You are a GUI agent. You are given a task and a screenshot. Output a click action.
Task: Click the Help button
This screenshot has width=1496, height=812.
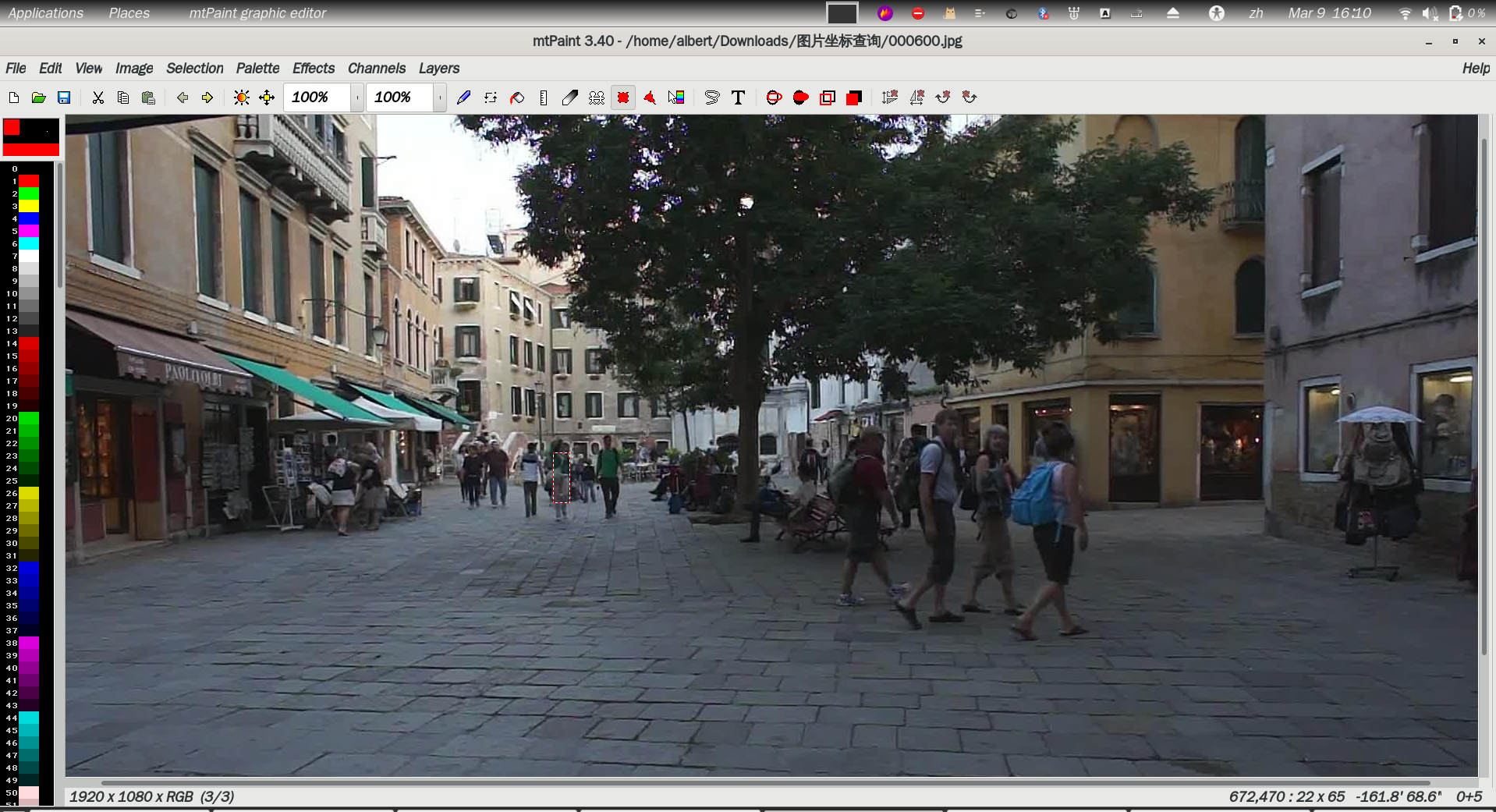(1475, 69)
